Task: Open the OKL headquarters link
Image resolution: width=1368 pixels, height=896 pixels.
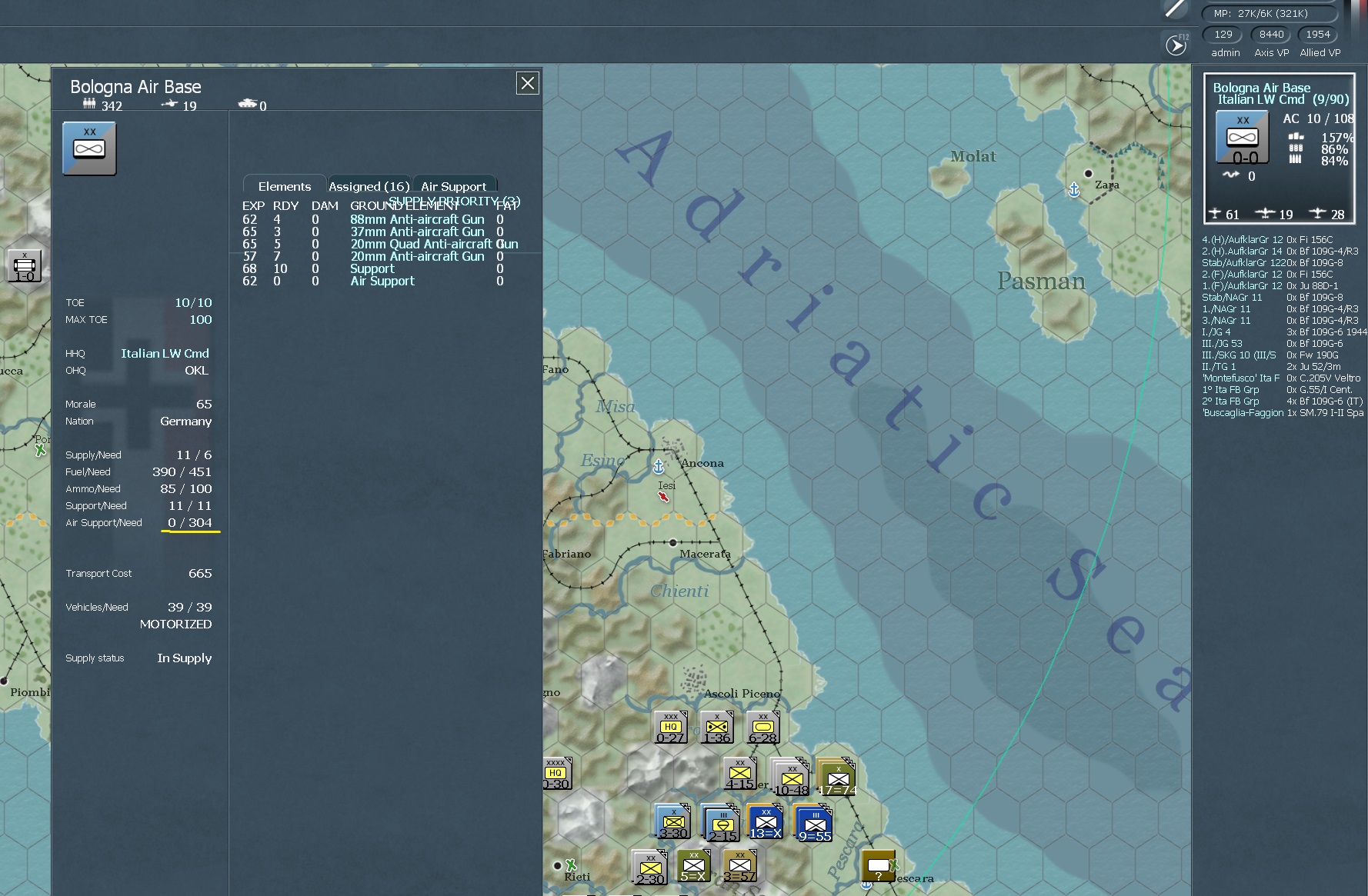Action: (x=196, y=370)
